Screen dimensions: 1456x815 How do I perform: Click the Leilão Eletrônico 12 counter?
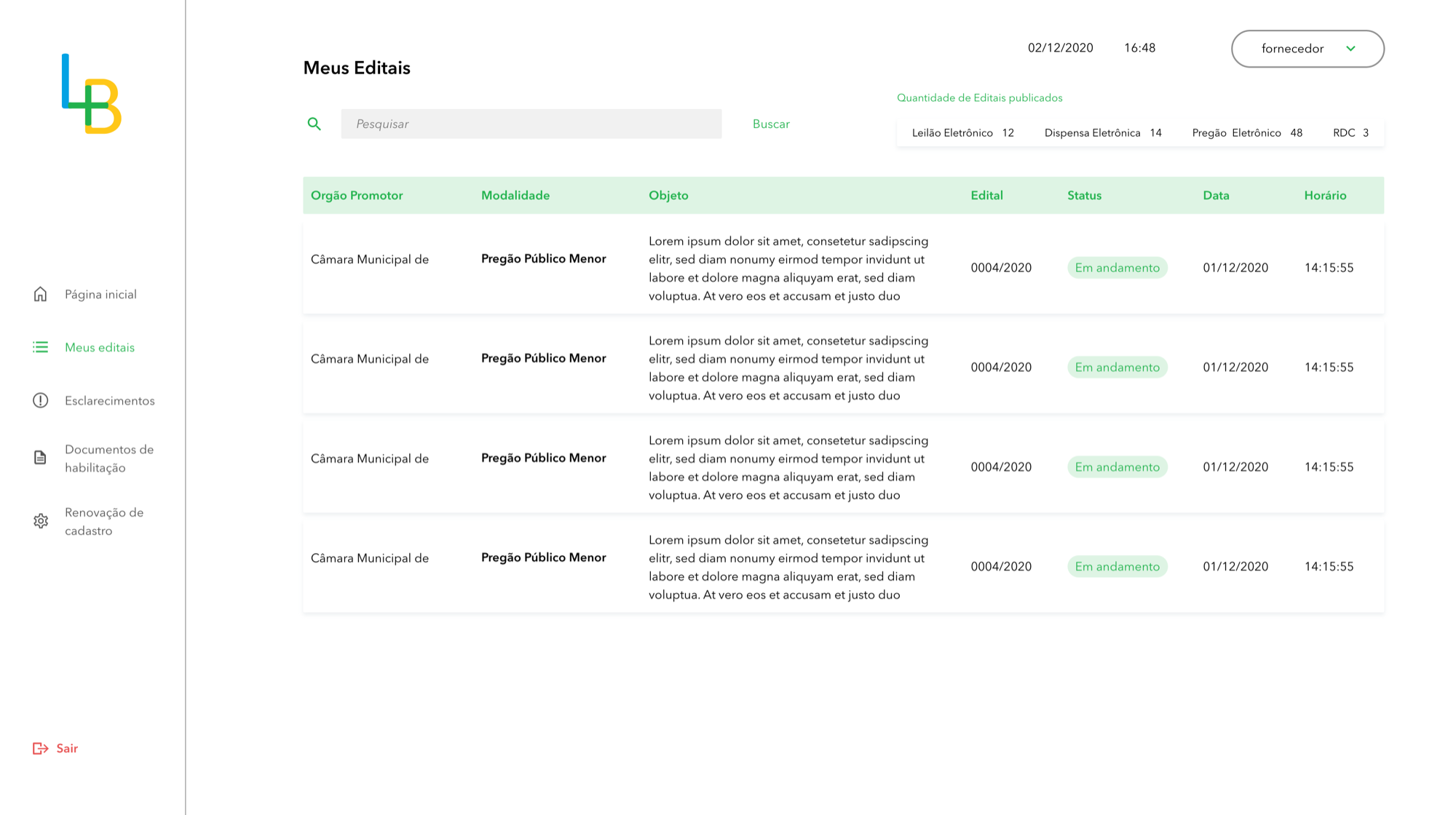(x=962, y=132)
